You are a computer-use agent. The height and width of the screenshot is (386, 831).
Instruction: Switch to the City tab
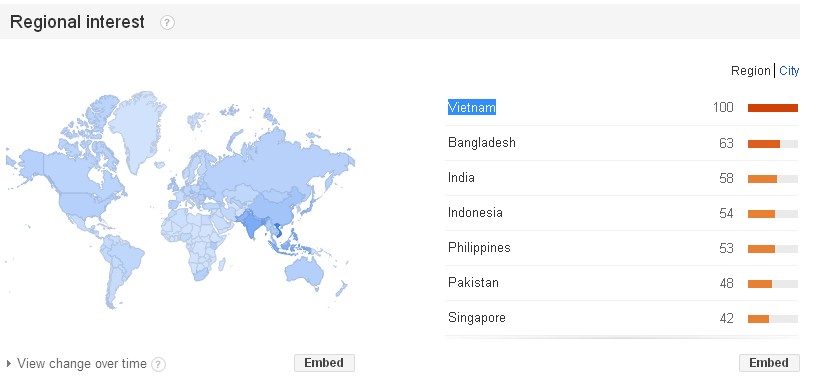point(789,71)
